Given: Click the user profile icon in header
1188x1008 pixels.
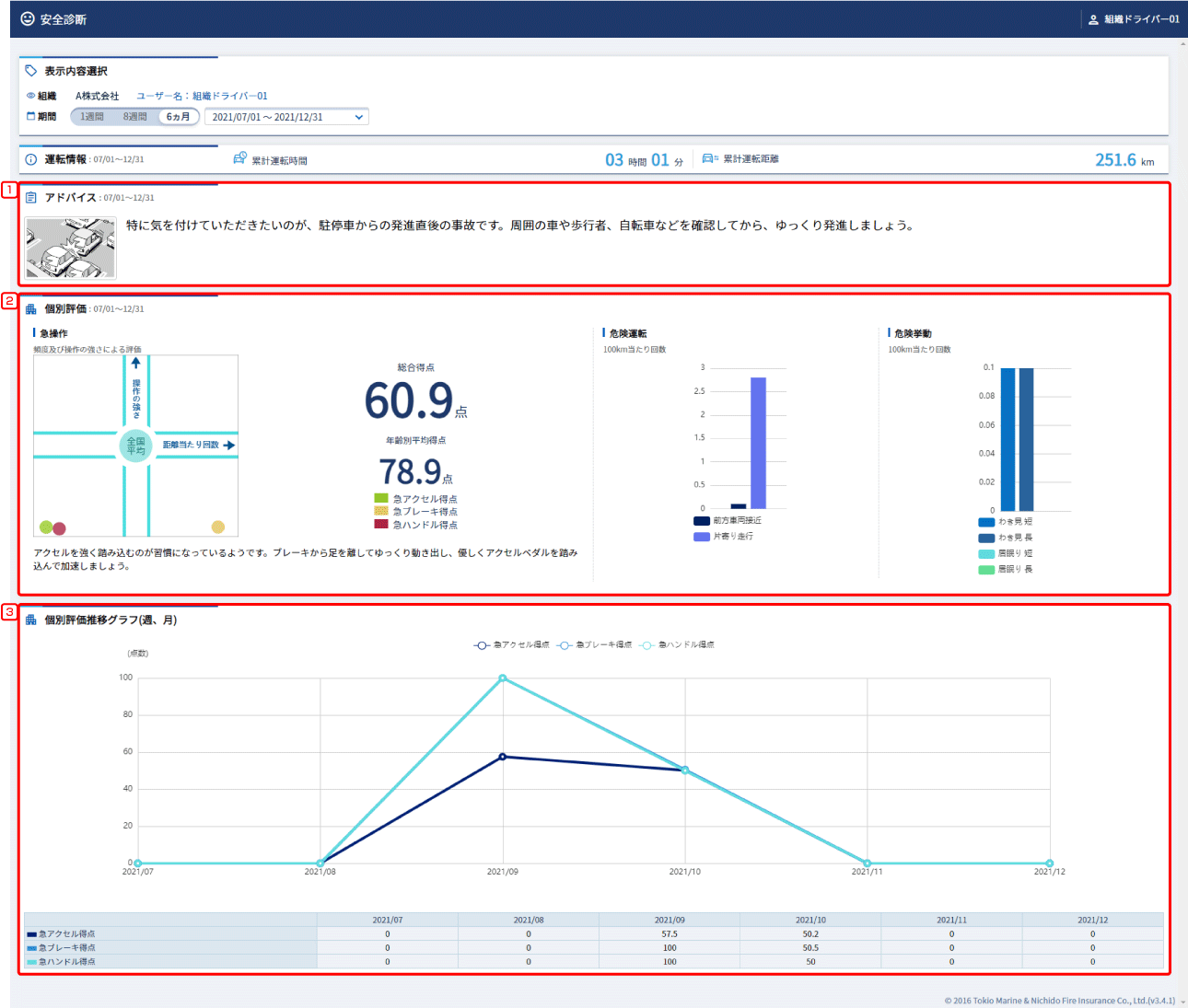Looking at the screenshot, I should click(x=1093, y=19).
